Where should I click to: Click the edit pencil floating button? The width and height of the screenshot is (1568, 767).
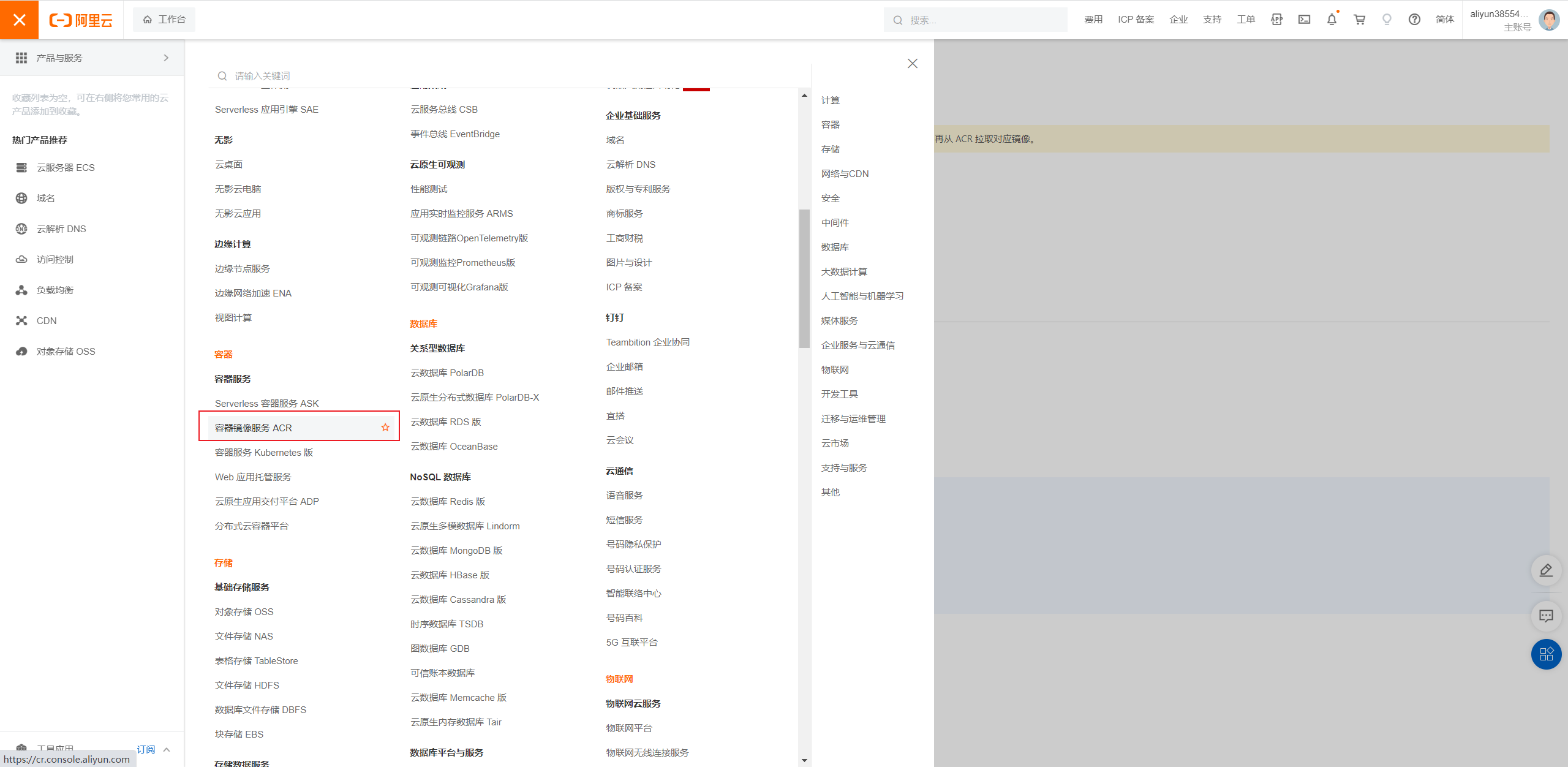pos(1546,570)
